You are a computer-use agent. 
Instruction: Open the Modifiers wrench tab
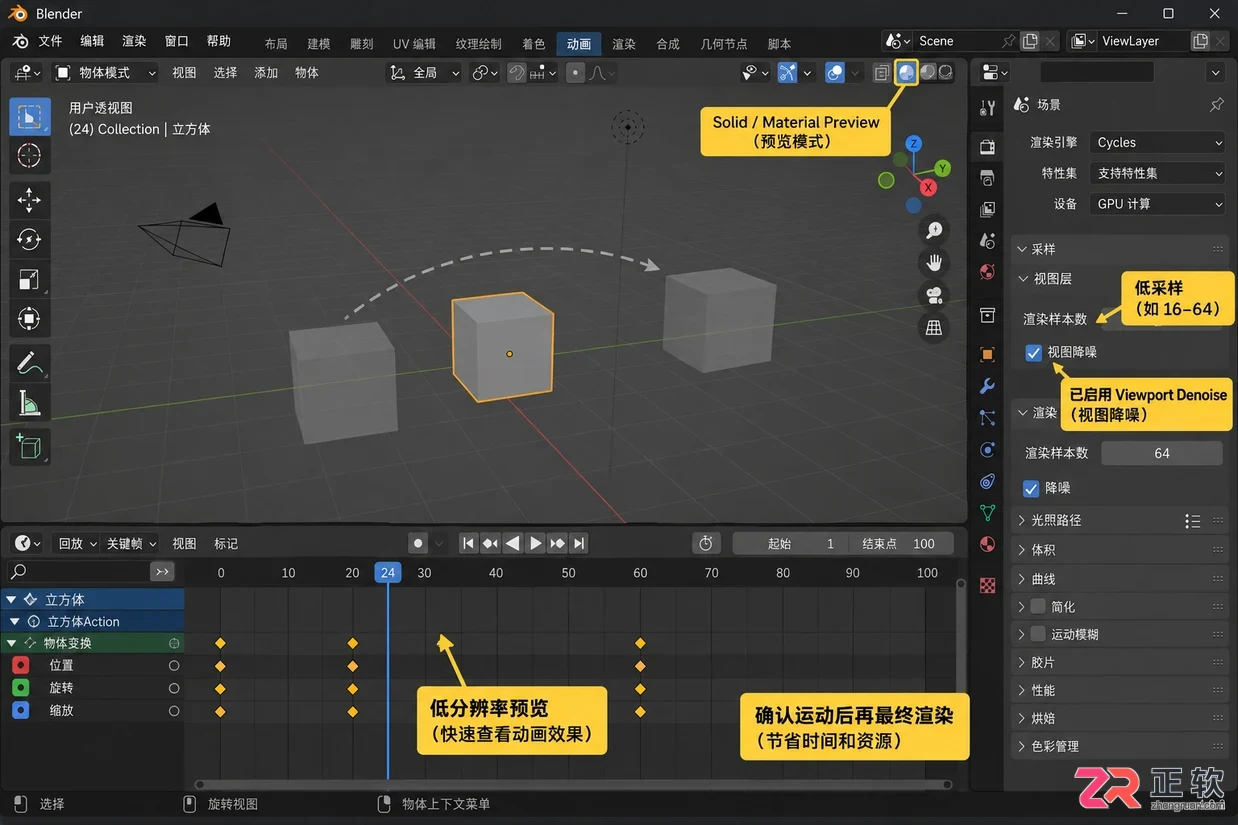(x=987, y=386)
